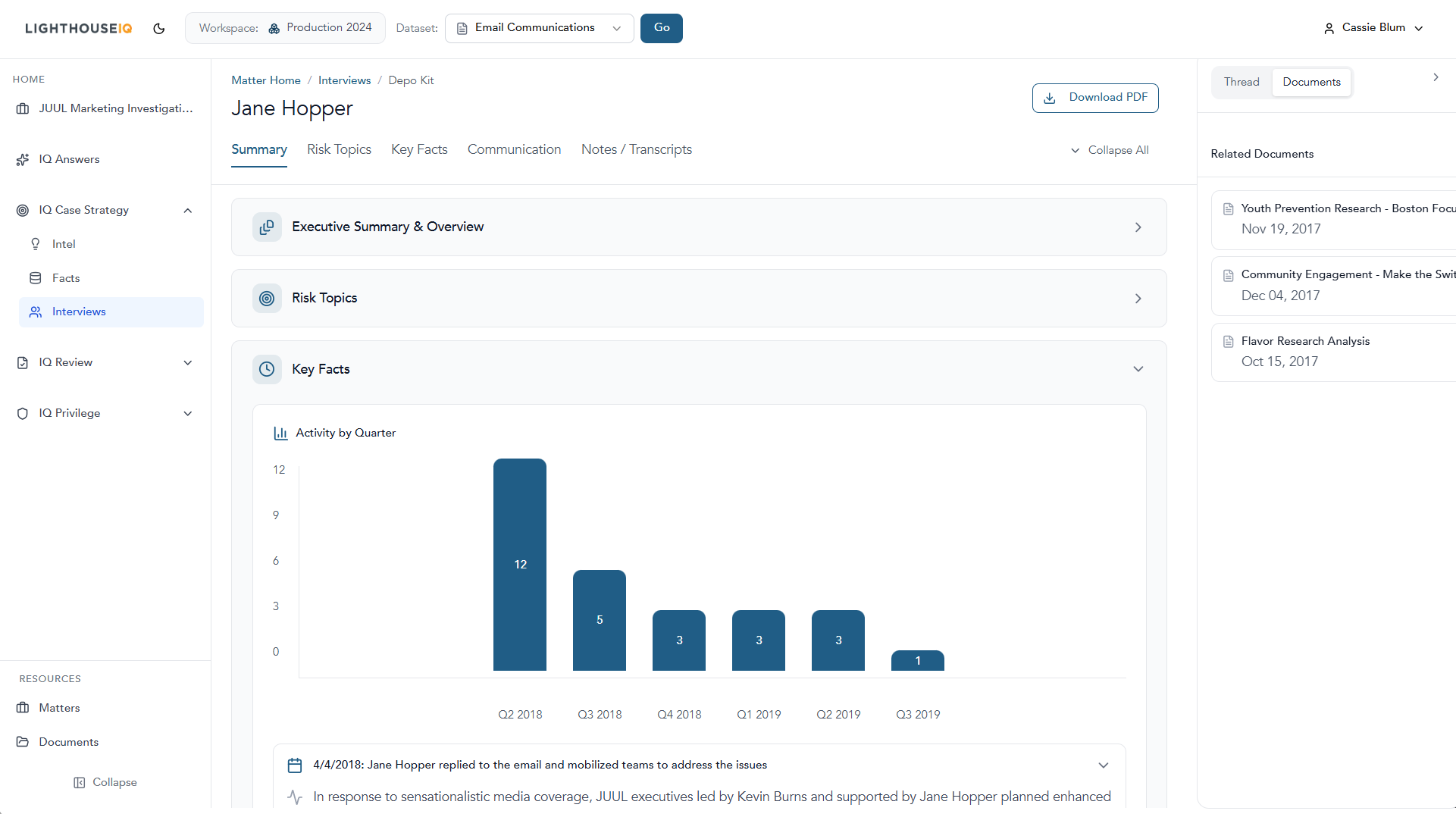This screenshot has height=814, width=1456.
Task: Click the Facts database icon
Action: 36,278
